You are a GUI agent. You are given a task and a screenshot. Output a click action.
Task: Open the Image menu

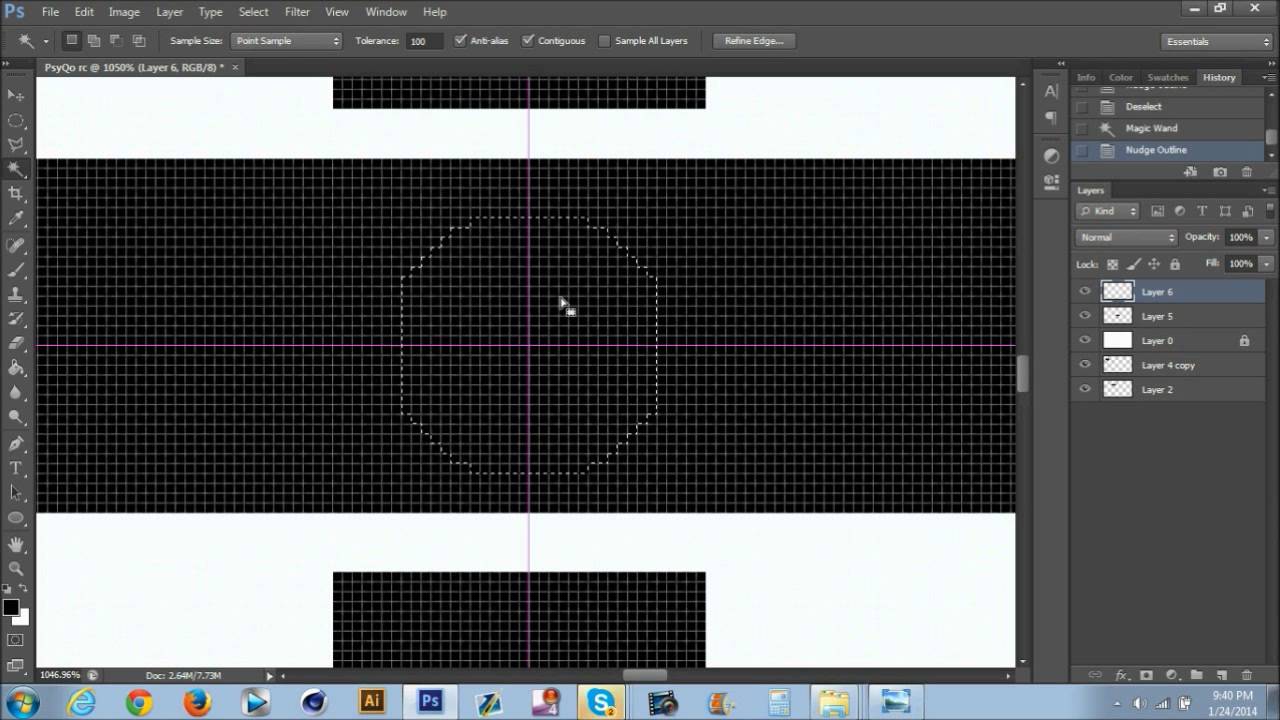tap(124, 12)
